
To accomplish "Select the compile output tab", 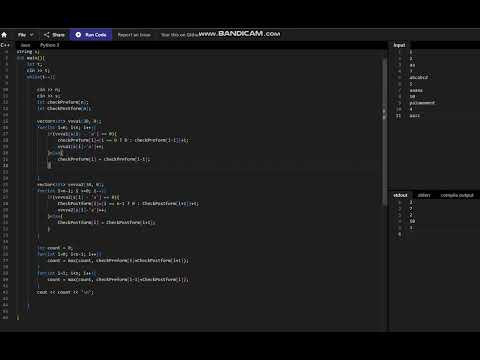I will coord(457,195).
